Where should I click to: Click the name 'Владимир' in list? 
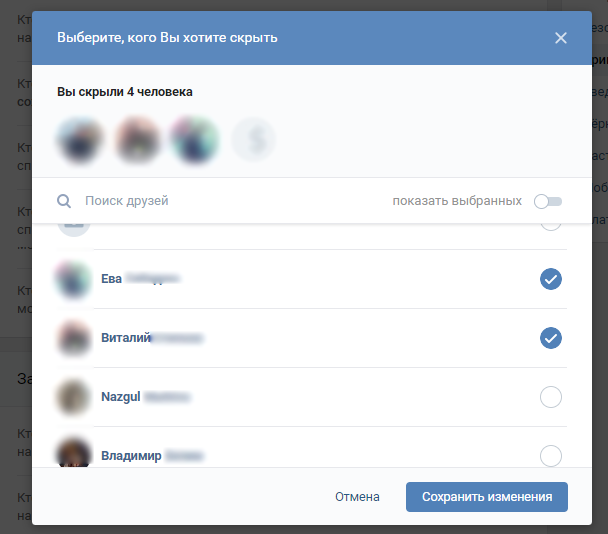tap(131, 456)
